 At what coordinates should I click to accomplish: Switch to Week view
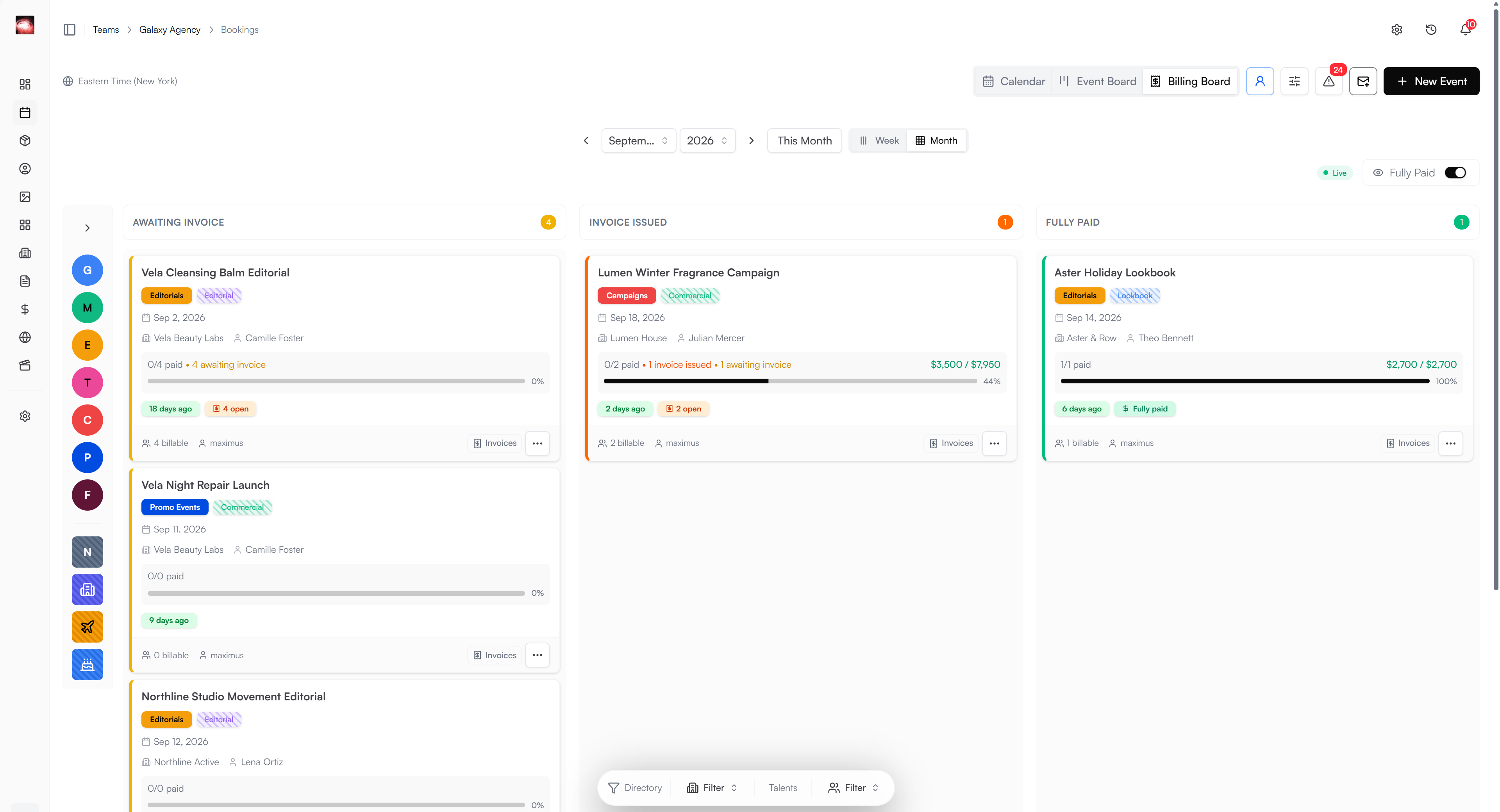879,140
